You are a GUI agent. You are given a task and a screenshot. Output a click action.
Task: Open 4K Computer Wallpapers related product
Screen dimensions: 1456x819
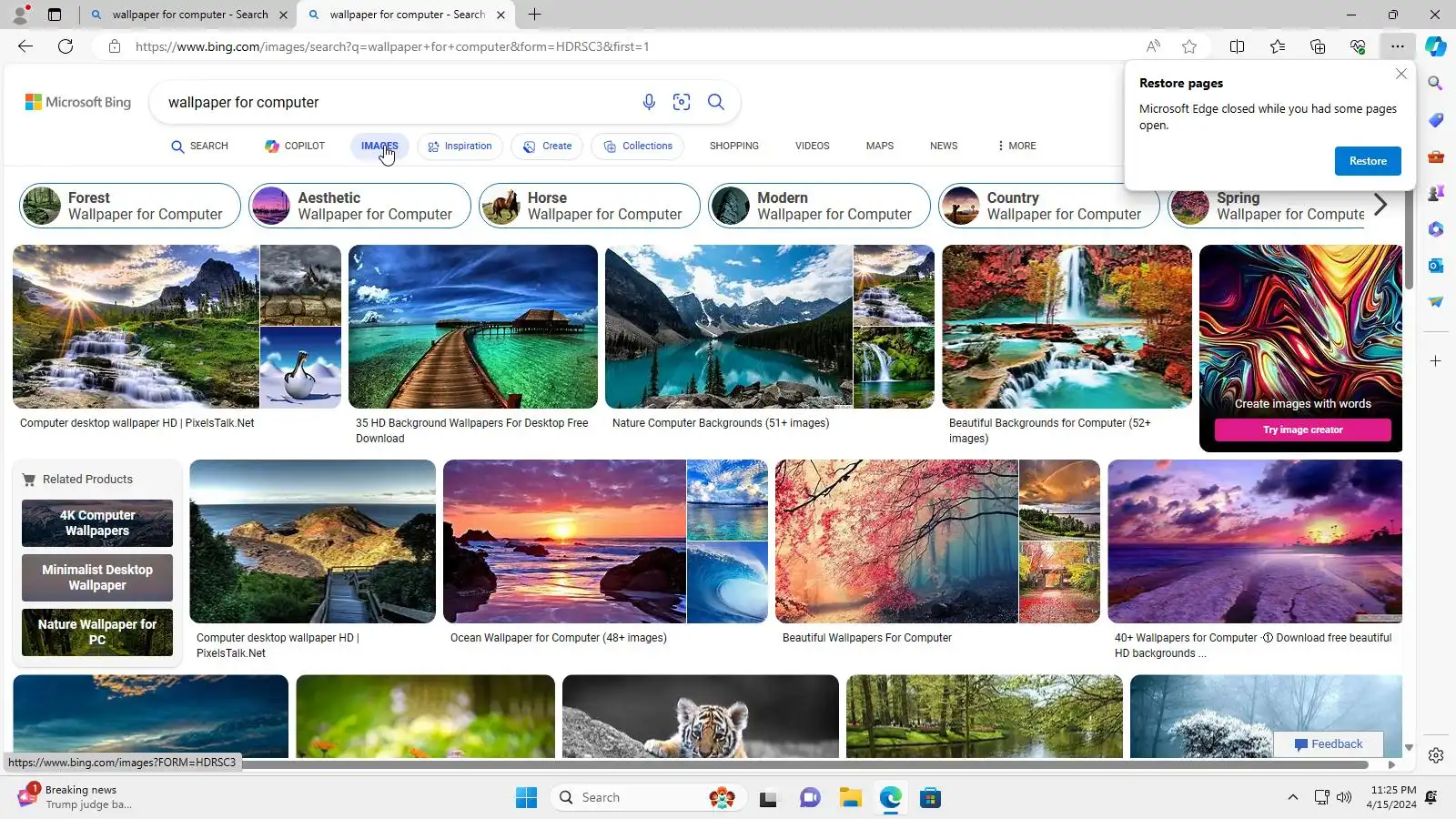click(97, 523)
